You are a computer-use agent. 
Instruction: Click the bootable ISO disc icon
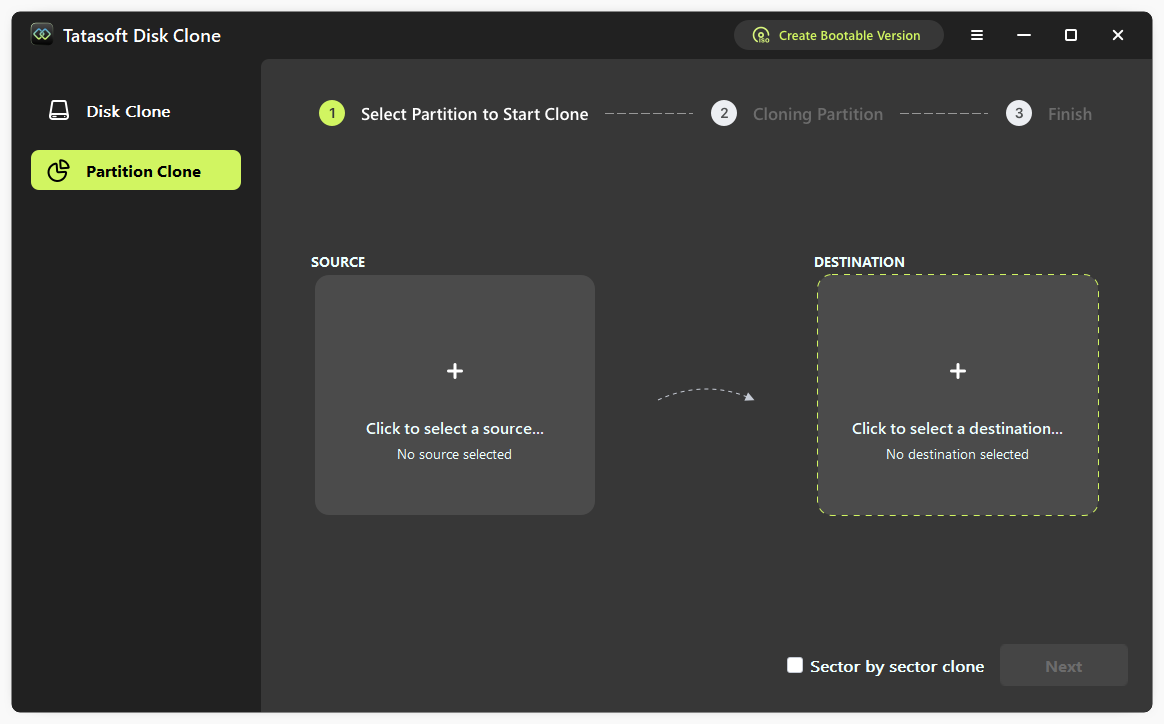click(761, 35)
